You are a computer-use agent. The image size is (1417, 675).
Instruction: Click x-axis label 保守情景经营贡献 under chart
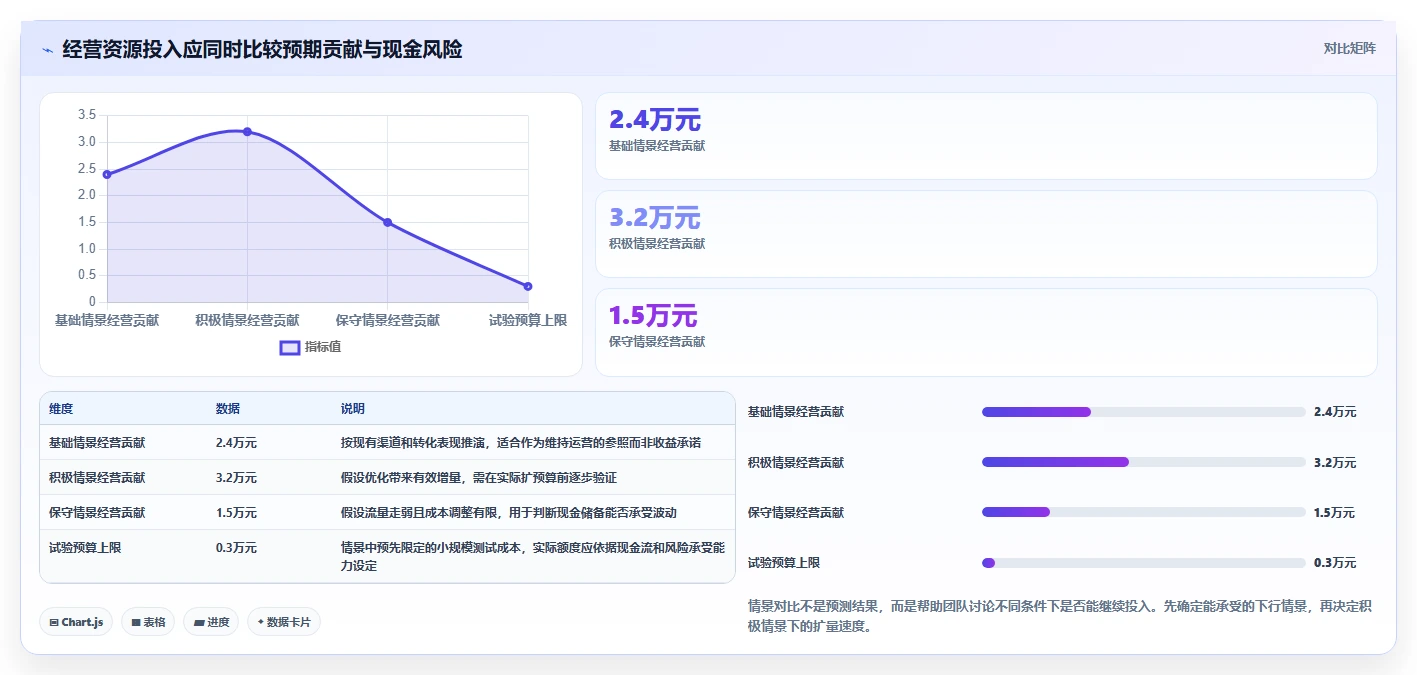(x=388, y=320)
